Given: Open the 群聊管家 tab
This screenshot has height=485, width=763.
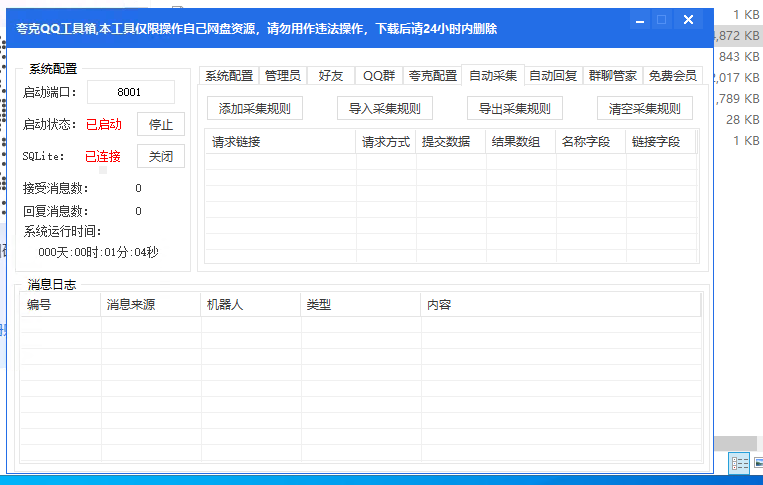Looking at the screenshot, I should [x=612, y=76].
